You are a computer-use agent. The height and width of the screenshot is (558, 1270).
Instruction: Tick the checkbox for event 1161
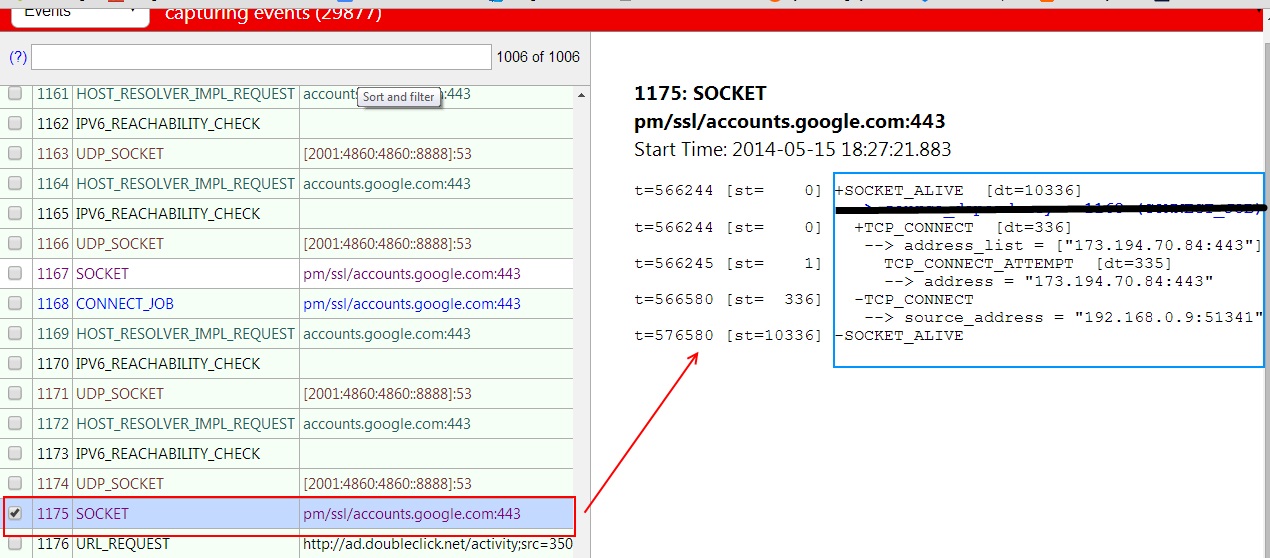15,93
